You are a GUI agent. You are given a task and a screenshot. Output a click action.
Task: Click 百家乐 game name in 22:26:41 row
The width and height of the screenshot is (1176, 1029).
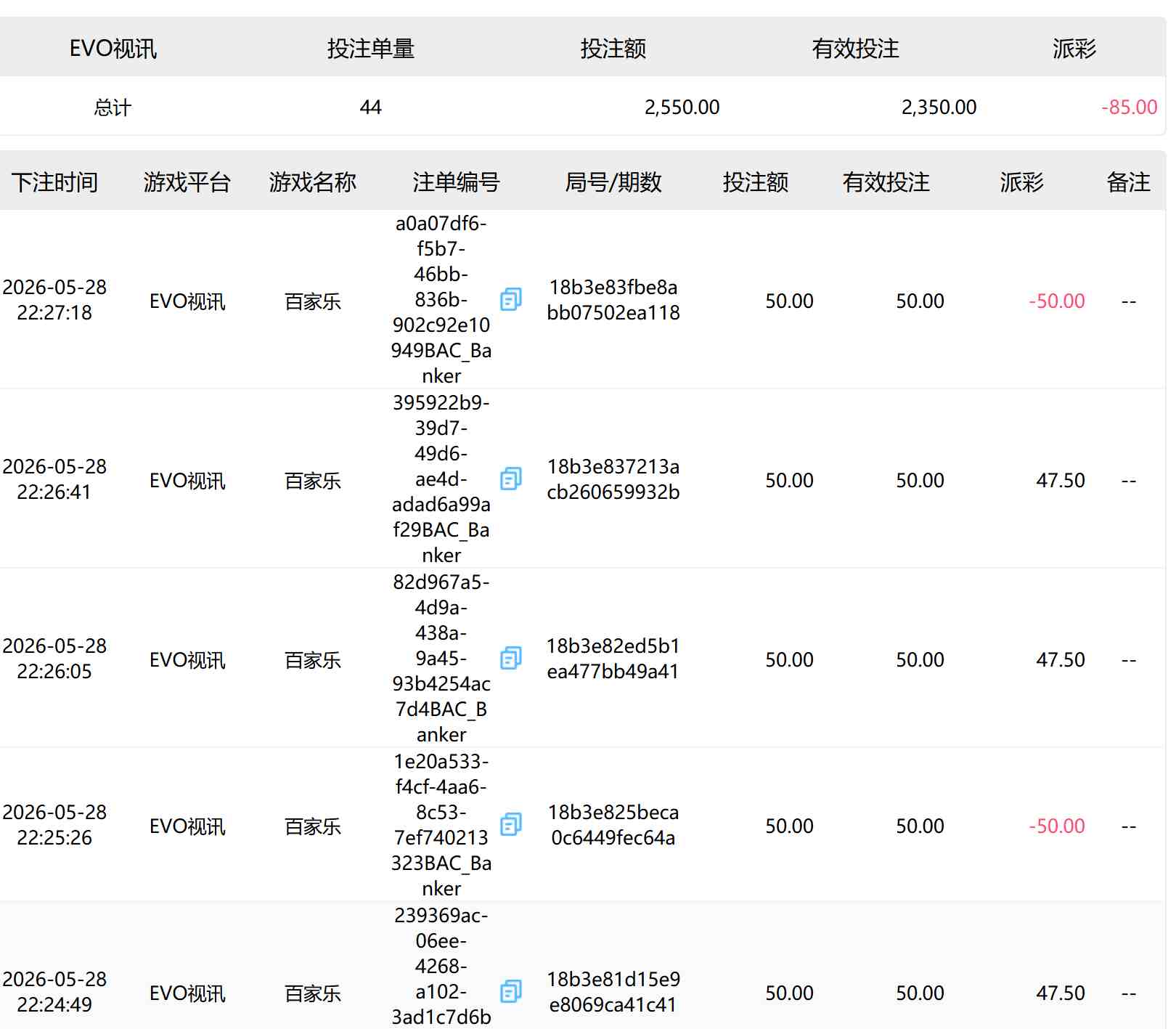pos(313,481)
